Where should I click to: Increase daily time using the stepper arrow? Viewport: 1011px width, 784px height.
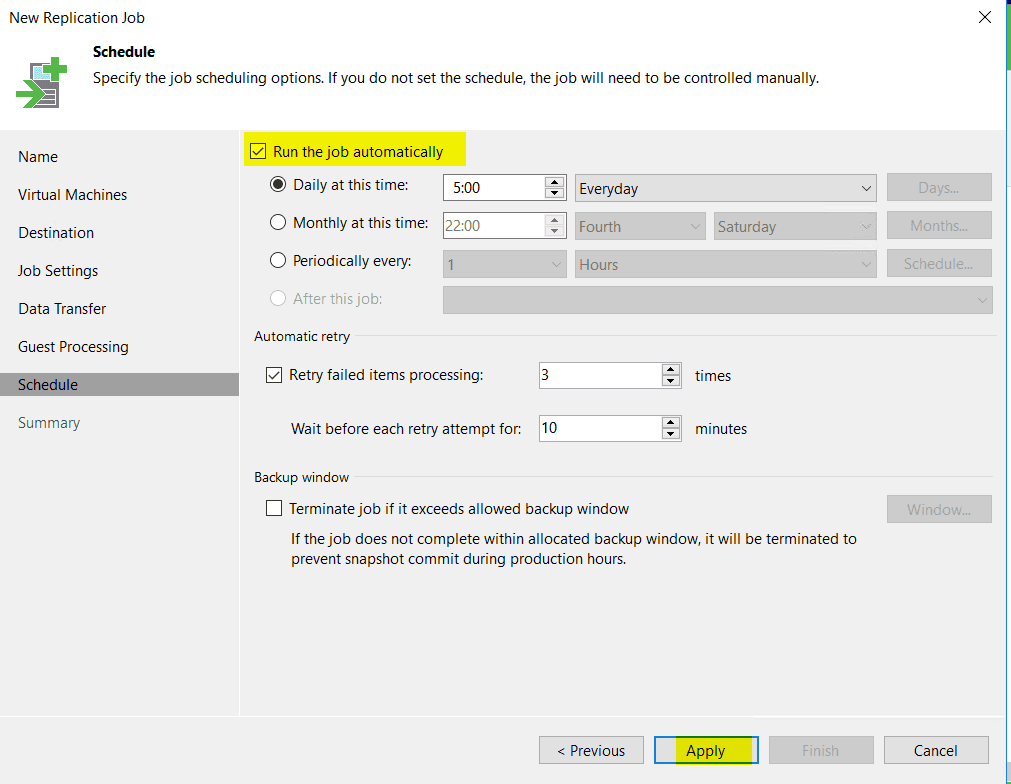554,183
